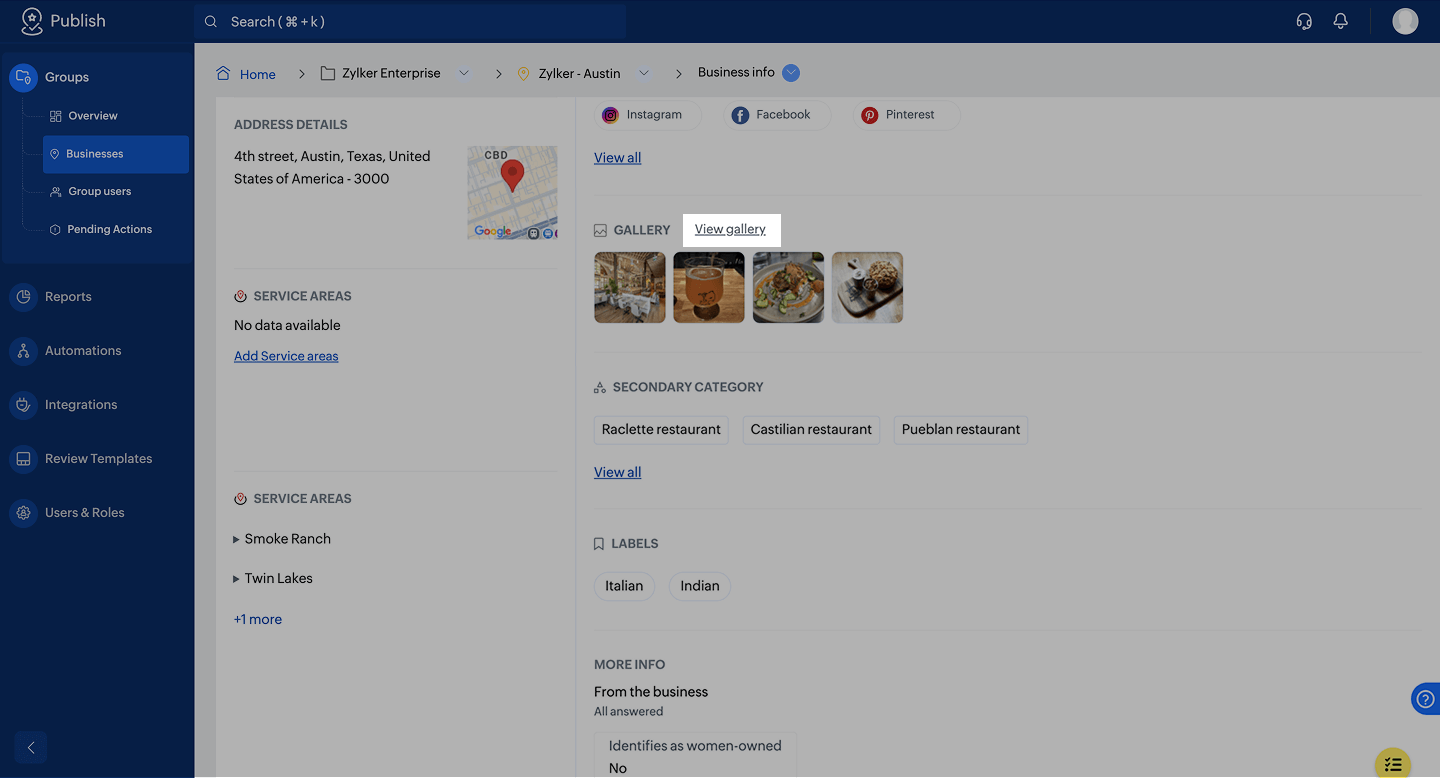
Task: Open the Business info dropdown arrow
Action: 791,73
